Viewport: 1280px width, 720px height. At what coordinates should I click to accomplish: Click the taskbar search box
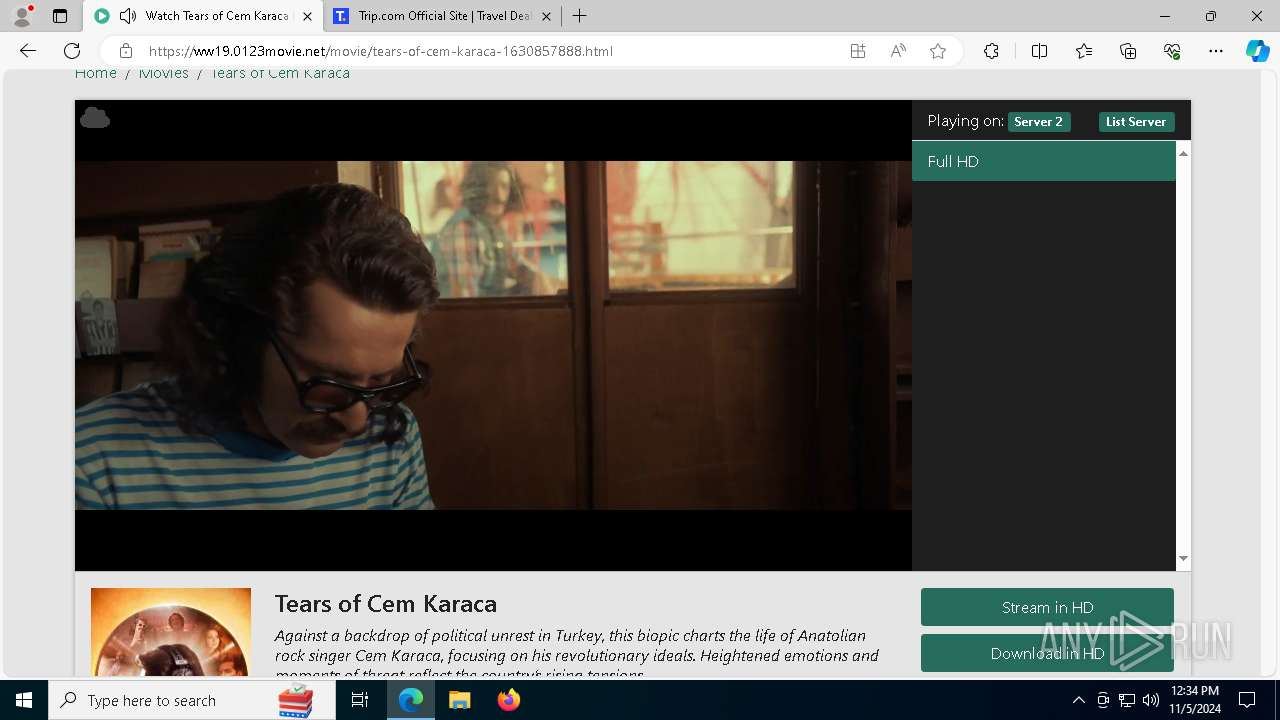point(192,700)
